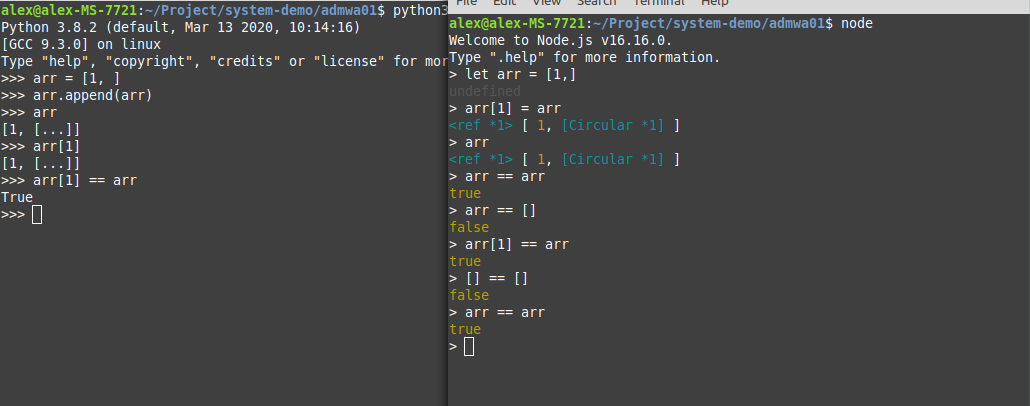The width and height of the screenshot is (1030, 406).
Task: Click the Node '> arr == []' line
Action: click(x=493, y=211)
